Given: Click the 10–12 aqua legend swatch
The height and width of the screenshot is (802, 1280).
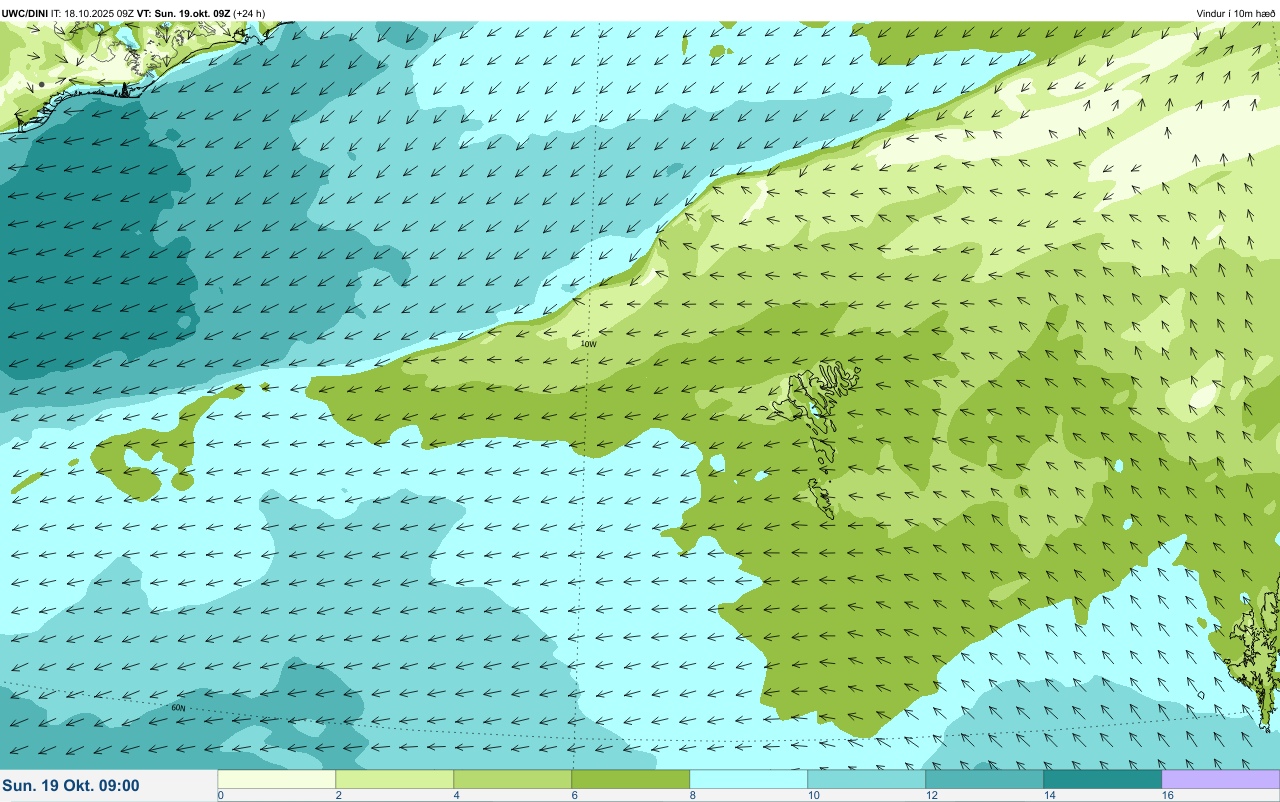Looking at the screenshot, I should 867,779.
